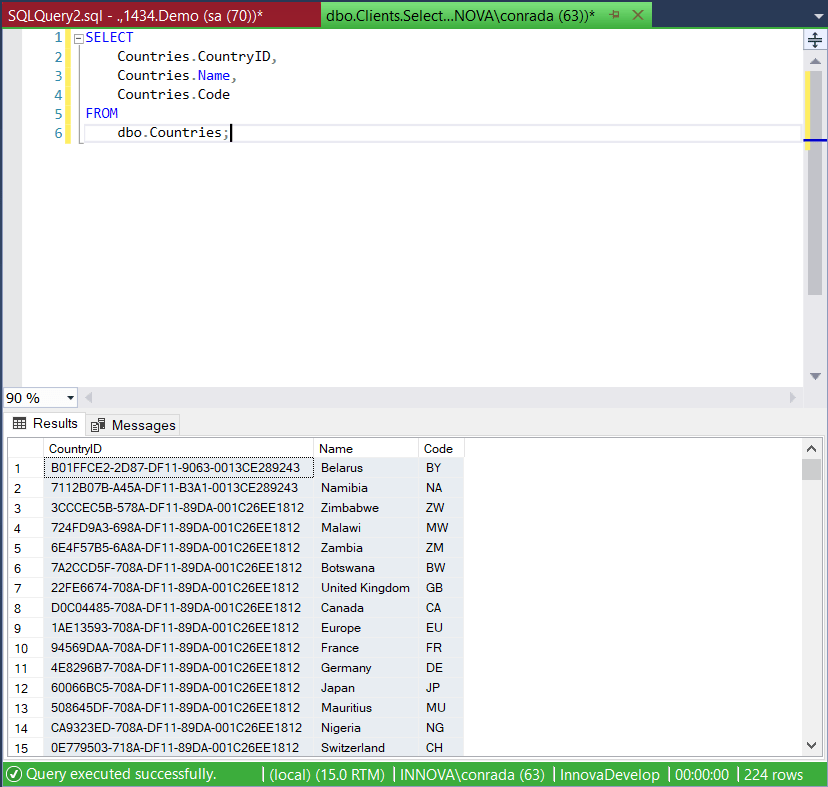Open the 90 % zoom dropdown
Viewport: 828px width, 787px height.
(70, 398)
